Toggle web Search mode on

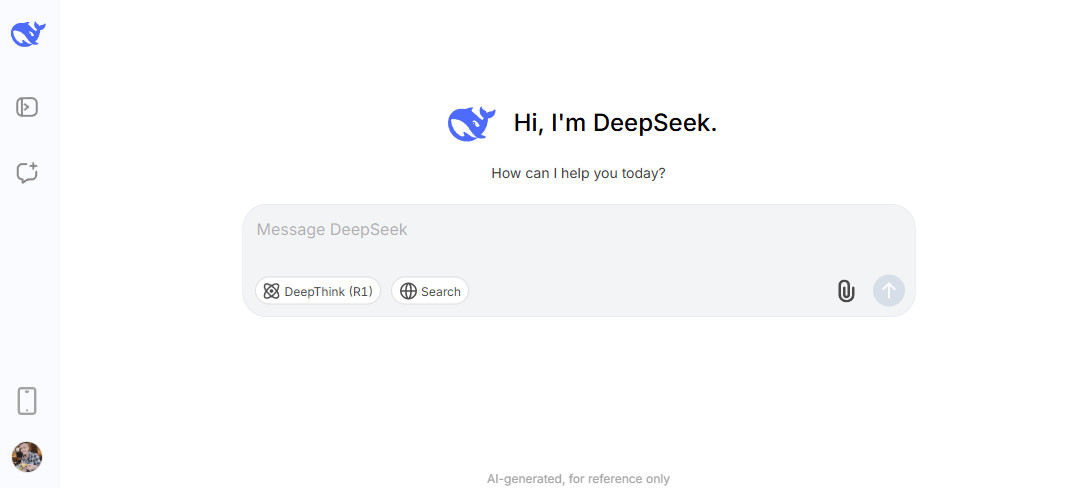click(430, 291)
